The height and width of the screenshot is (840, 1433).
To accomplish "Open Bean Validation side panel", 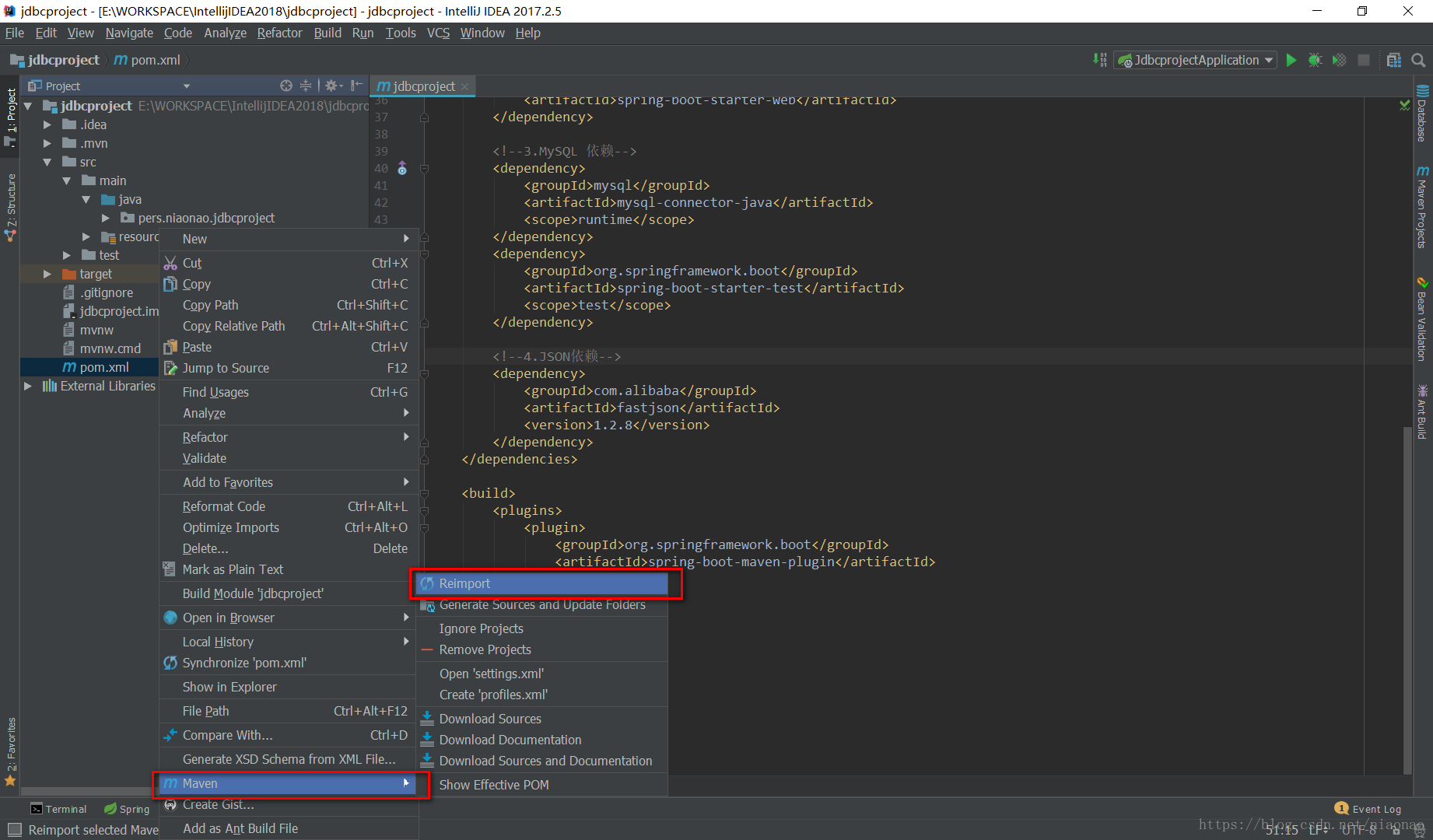I will coord(1423,319).
